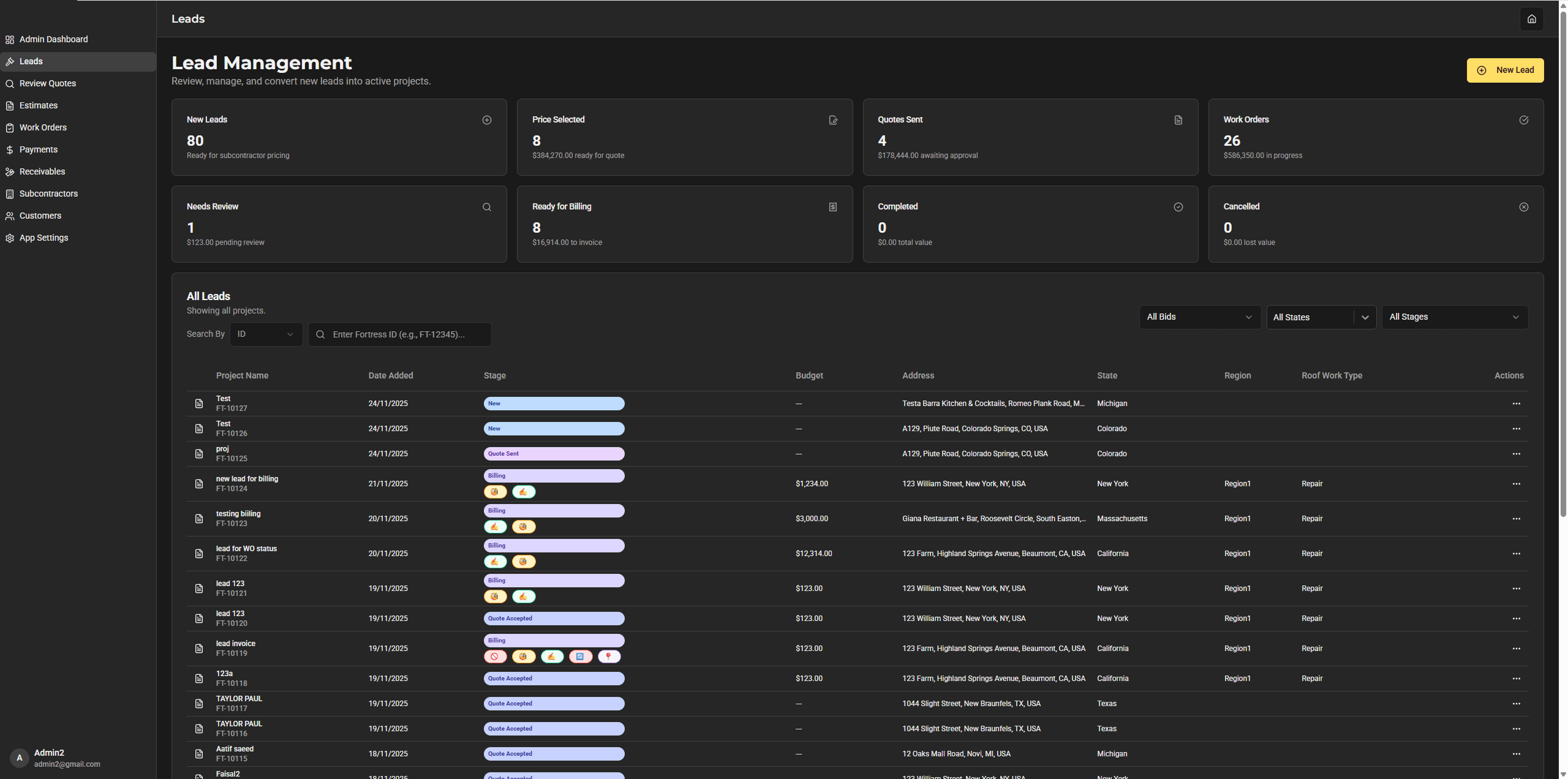The width and height of the screenshot is (1568, 779).
Task: Click red cancel badge on FT-10119
Action: coord(495,657)
